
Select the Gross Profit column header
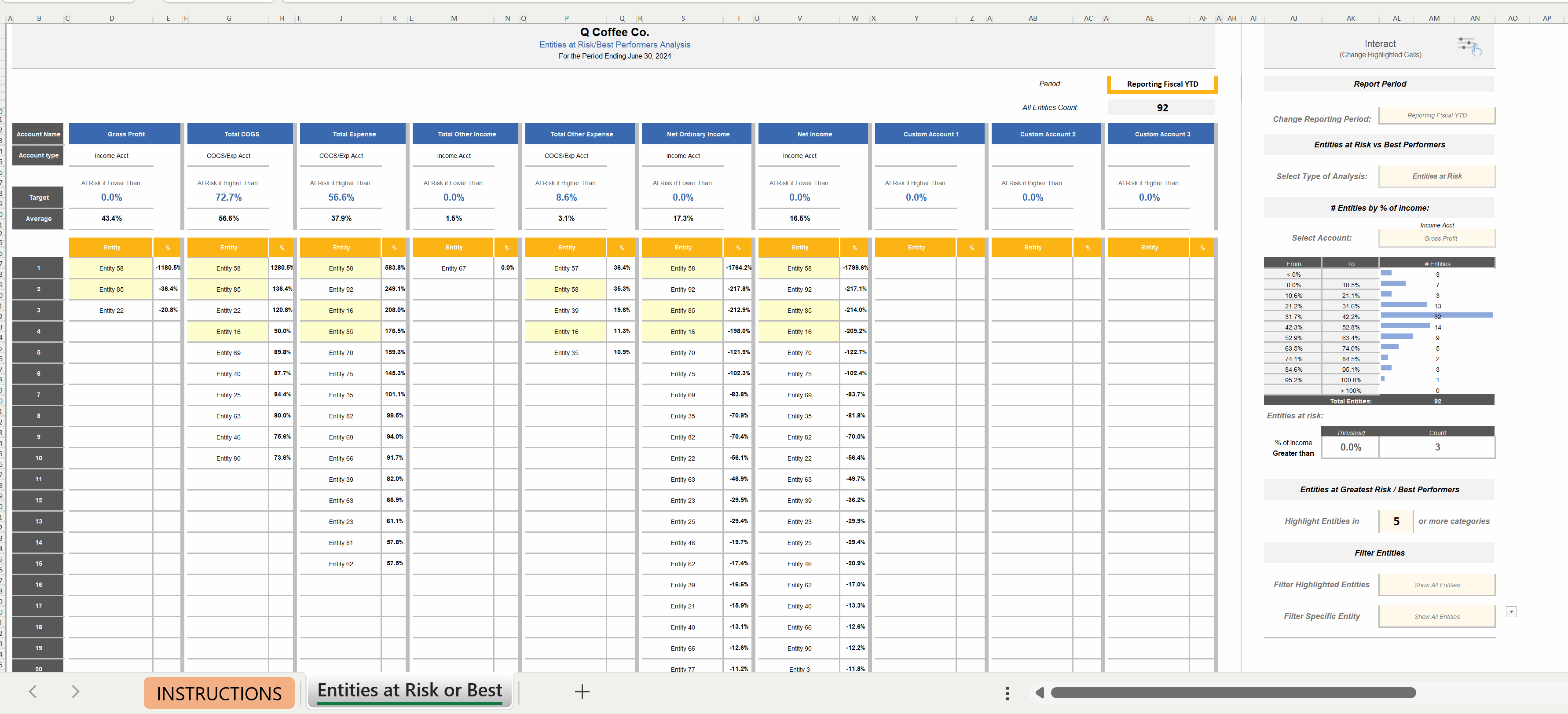(x=125, y=135)
